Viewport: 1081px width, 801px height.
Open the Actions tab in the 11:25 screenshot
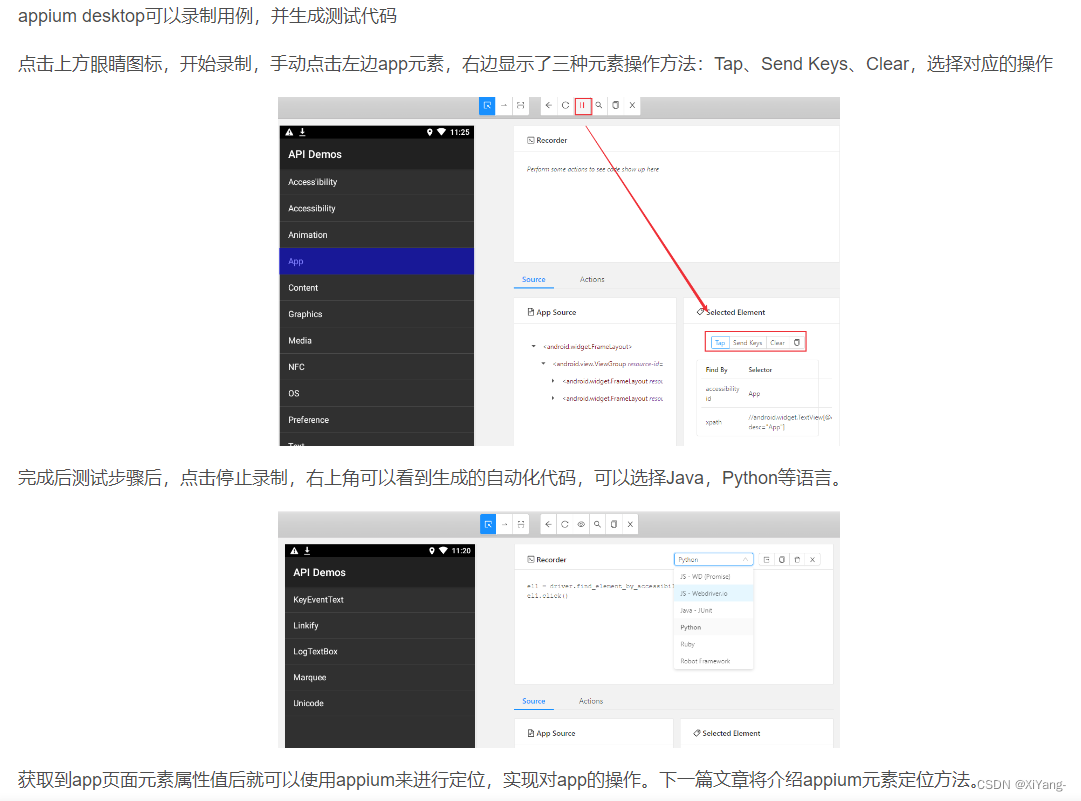592,279
